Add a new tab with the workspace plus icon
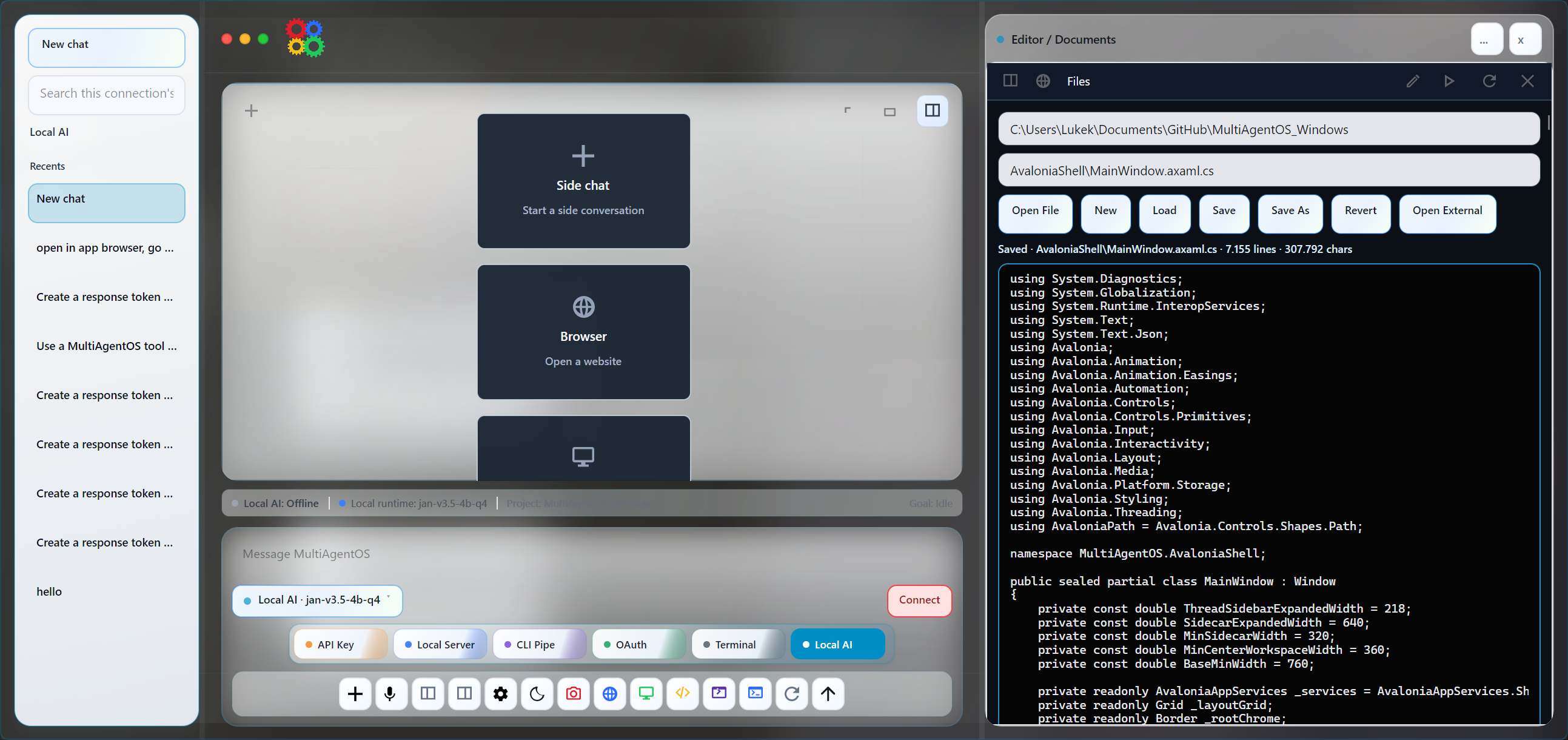Image resolution: width=1568 pixels, height=740 pixels. tap(252, 110)
